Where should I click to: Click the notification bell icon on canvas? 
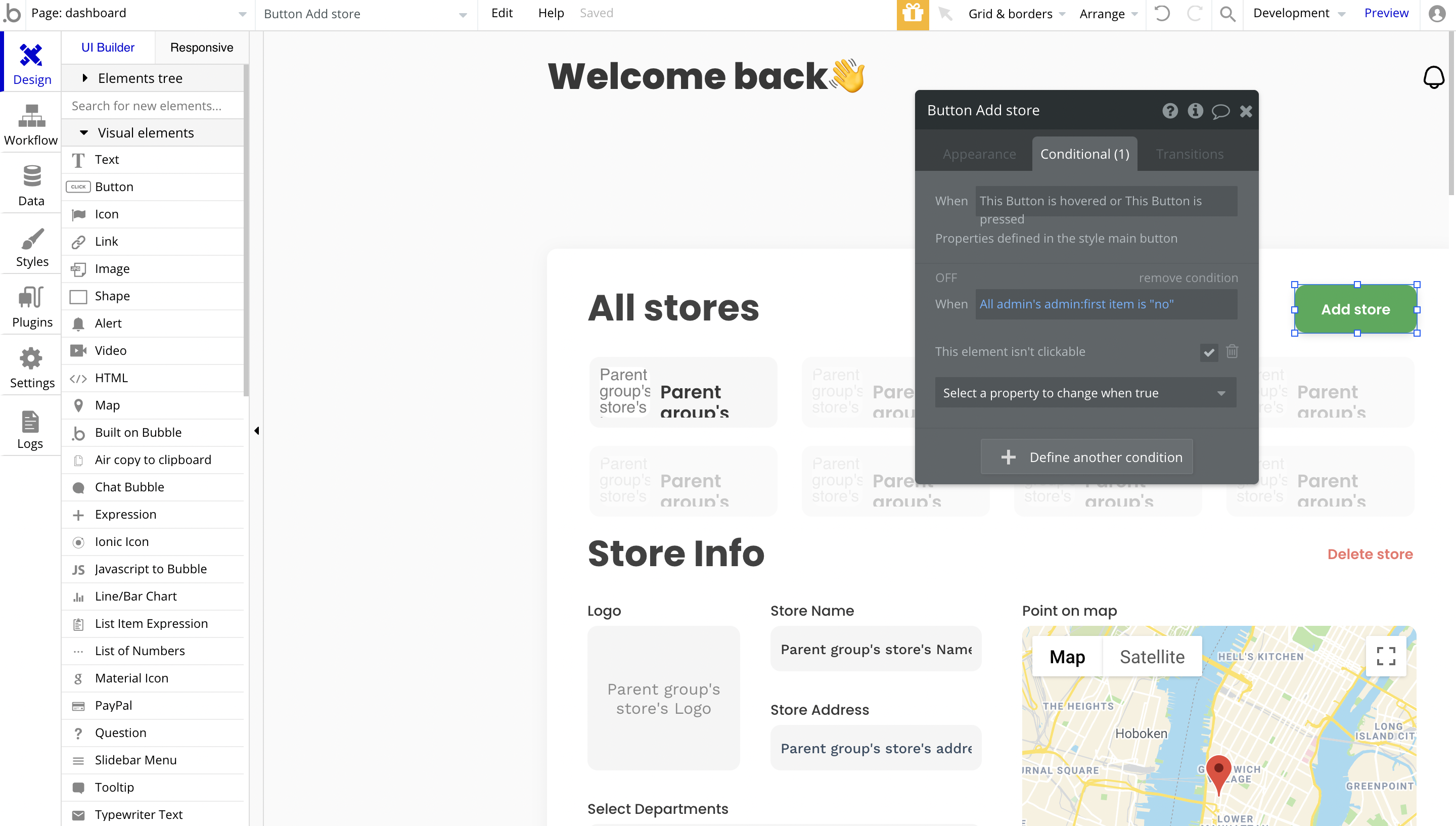1433,77
